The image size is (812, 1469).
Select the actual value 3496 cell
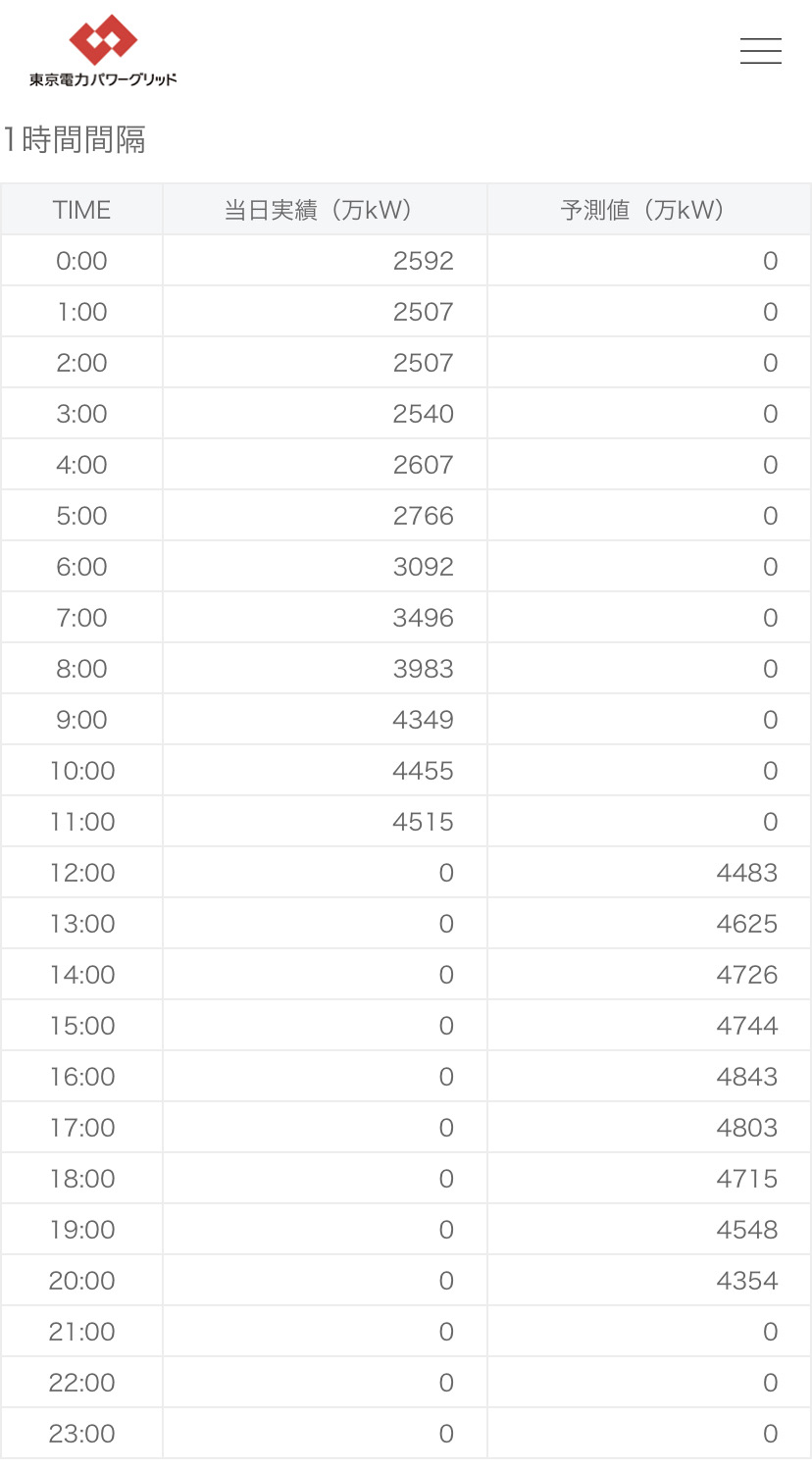coord(325,618)
